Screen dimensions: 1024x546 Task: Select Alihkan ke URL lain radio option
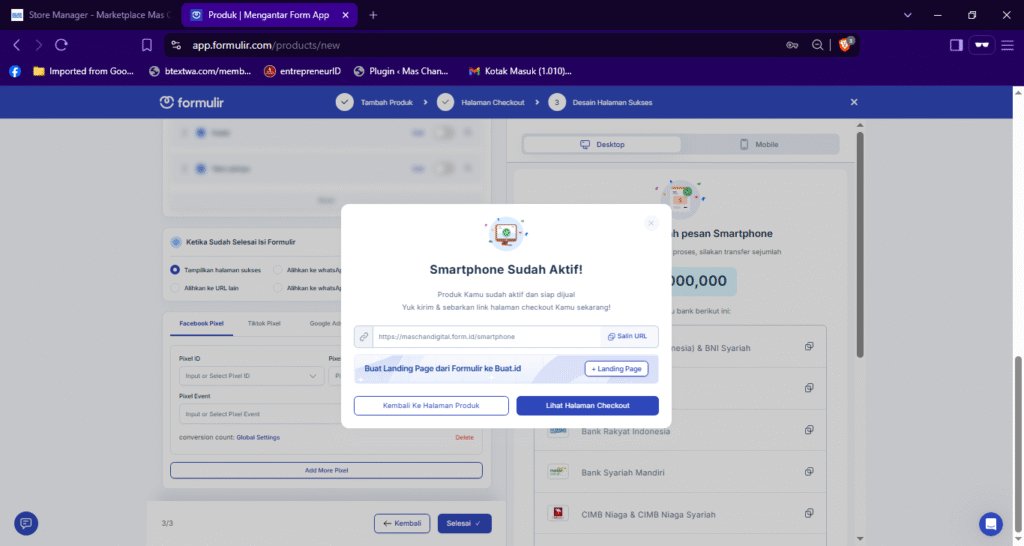(175, 288)
